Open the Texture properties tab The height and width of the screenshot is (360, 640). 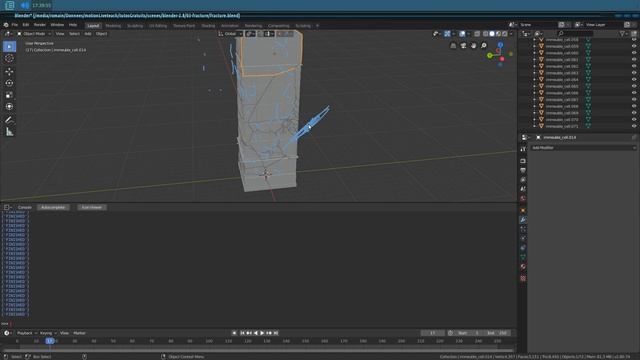(x=523, y=278)
